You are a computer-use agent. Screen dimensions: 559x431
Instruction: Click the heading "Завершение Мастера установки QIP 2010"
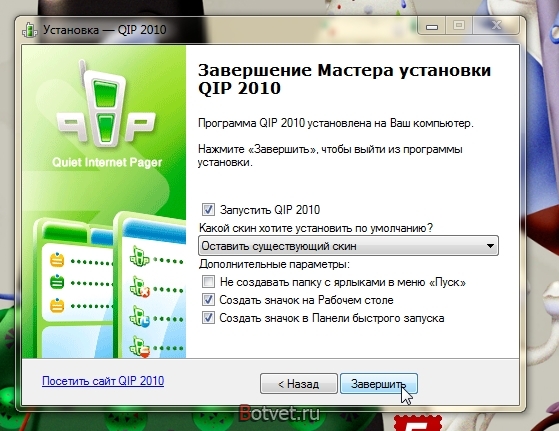click(344, 79)
